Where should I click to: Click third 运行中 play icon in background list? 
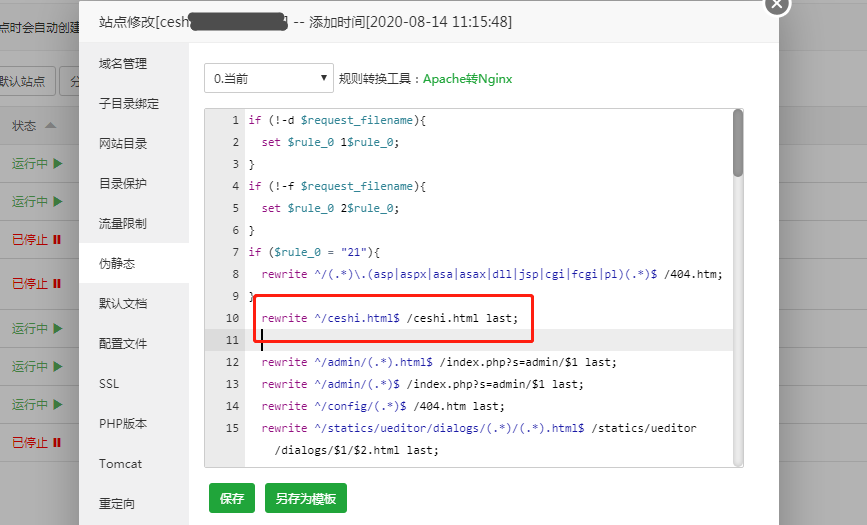(58, 329)
